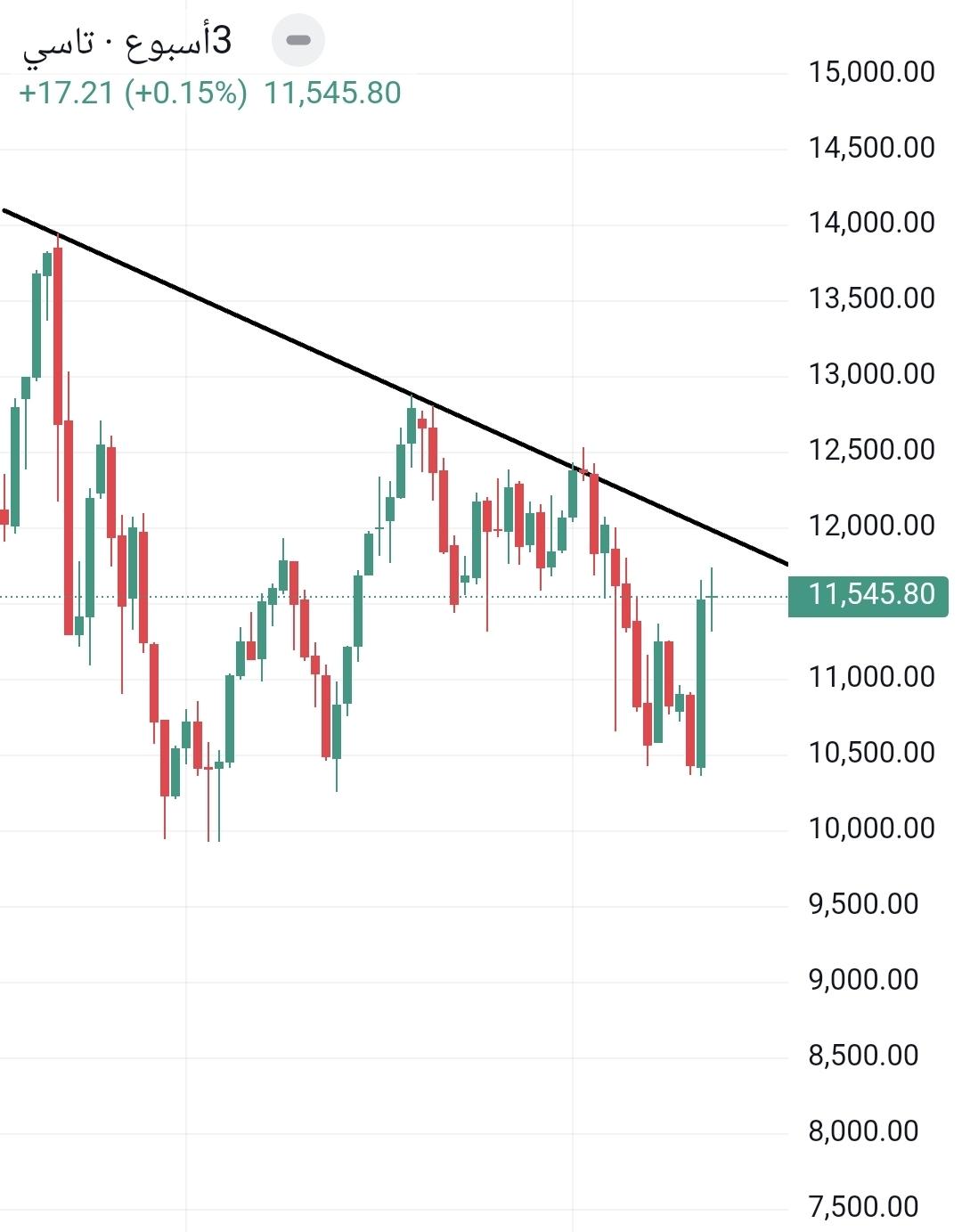Click the 15,000.00 price axis label
962x1232 pixels.
(x=871, y=71)
